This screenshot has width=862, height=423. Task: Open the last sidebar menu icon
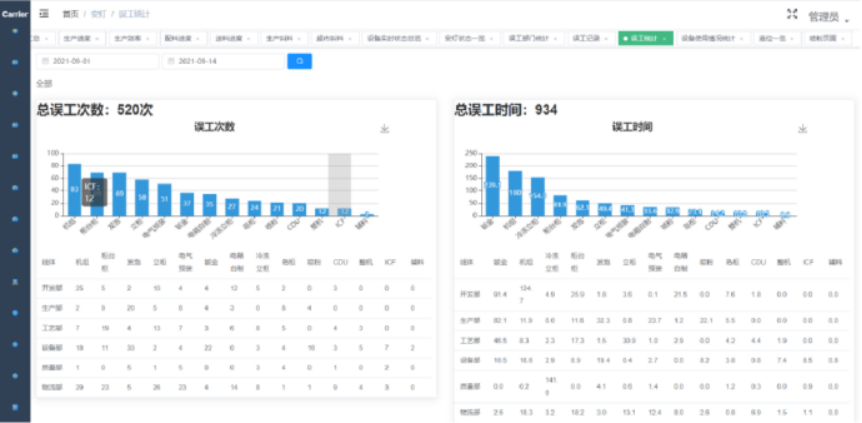[x=14, y=407]
